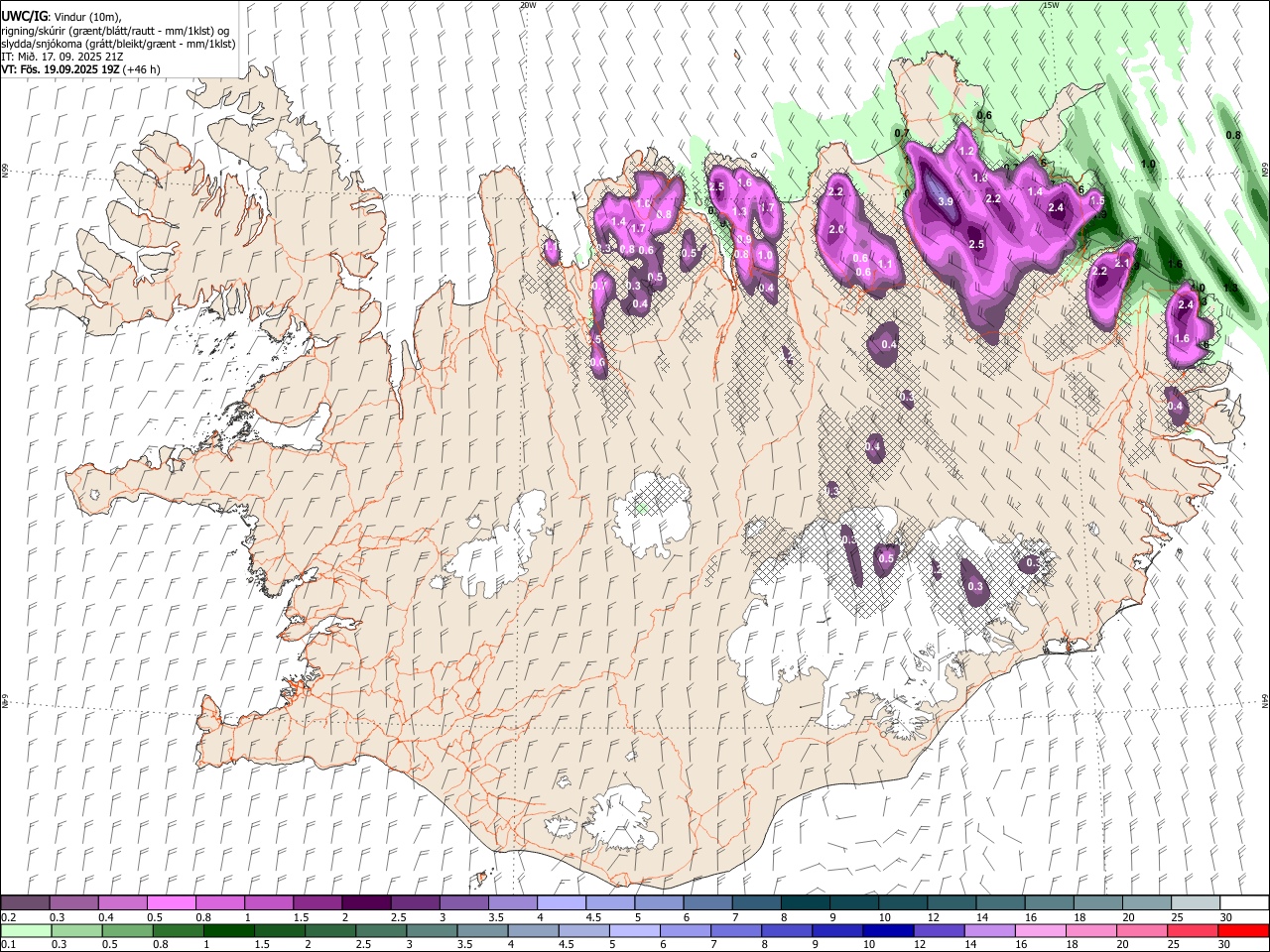Viewport: 1270px width, 952px height.
Task: Click upper legend dark teal swatch between 9 and 10
Action: coord(854,902)
